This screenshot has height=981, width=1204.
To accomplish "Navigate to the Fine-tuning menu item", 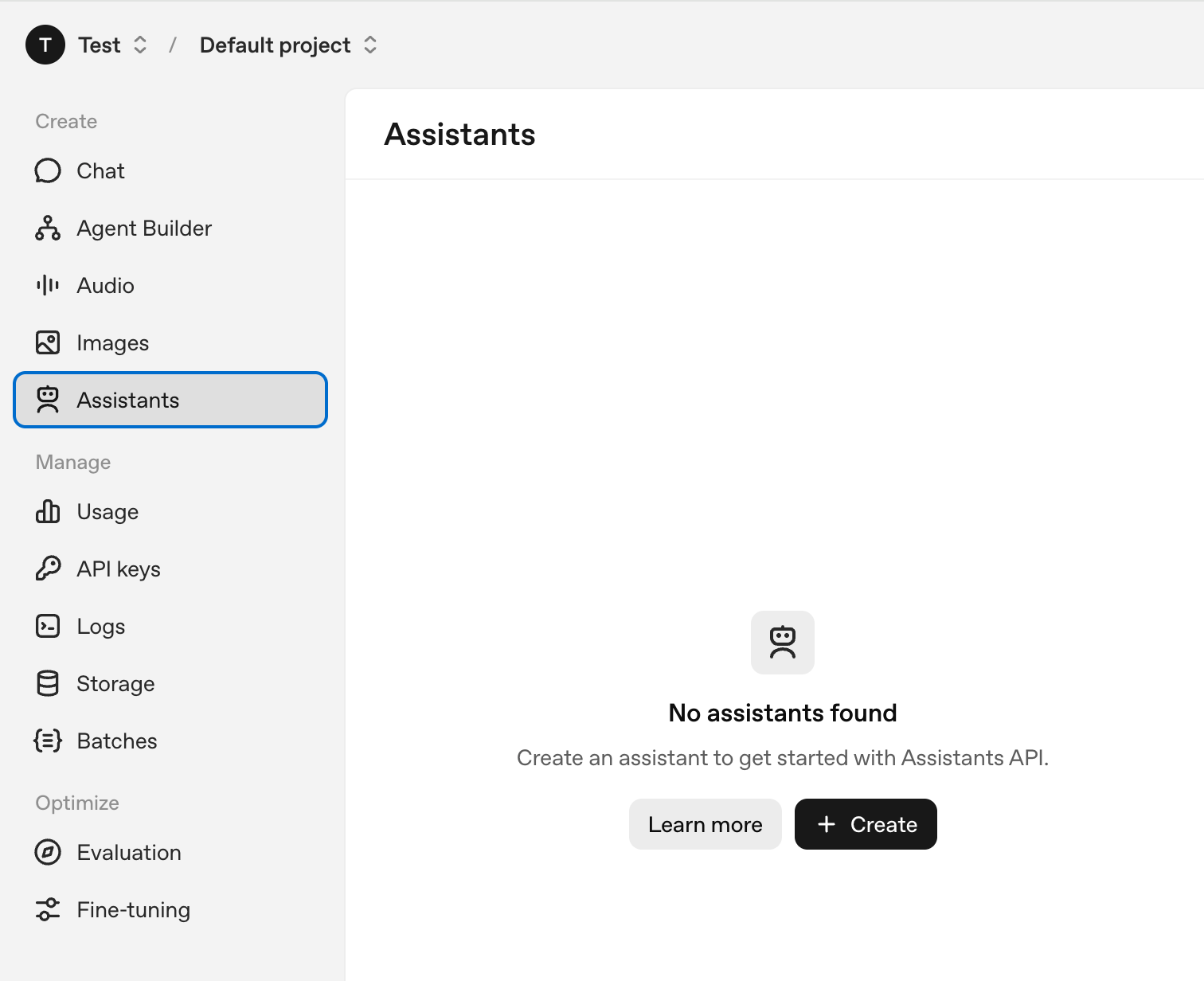I will click(x=134, y=910).
